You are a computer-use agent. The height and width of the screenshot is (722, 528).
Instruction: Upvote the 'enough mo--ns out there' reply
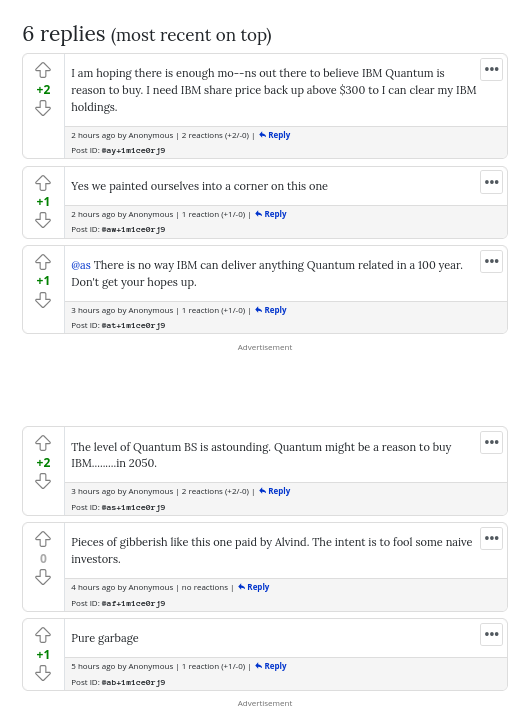pyautogui.click(x=43, y=70)
